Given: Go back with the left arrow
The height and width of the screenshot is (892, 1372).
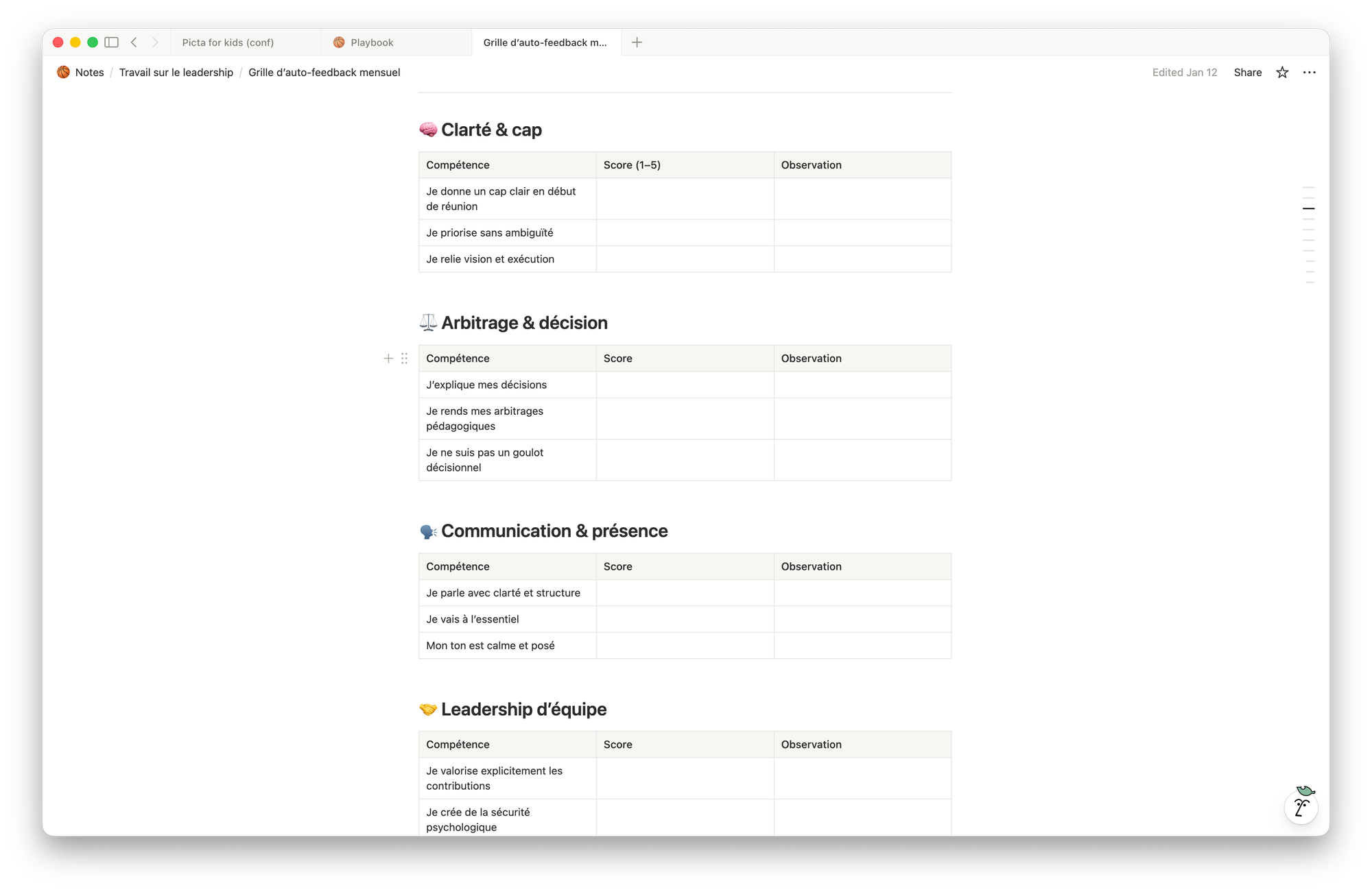Looking at the screenshot, I should [x=134, y=43].
